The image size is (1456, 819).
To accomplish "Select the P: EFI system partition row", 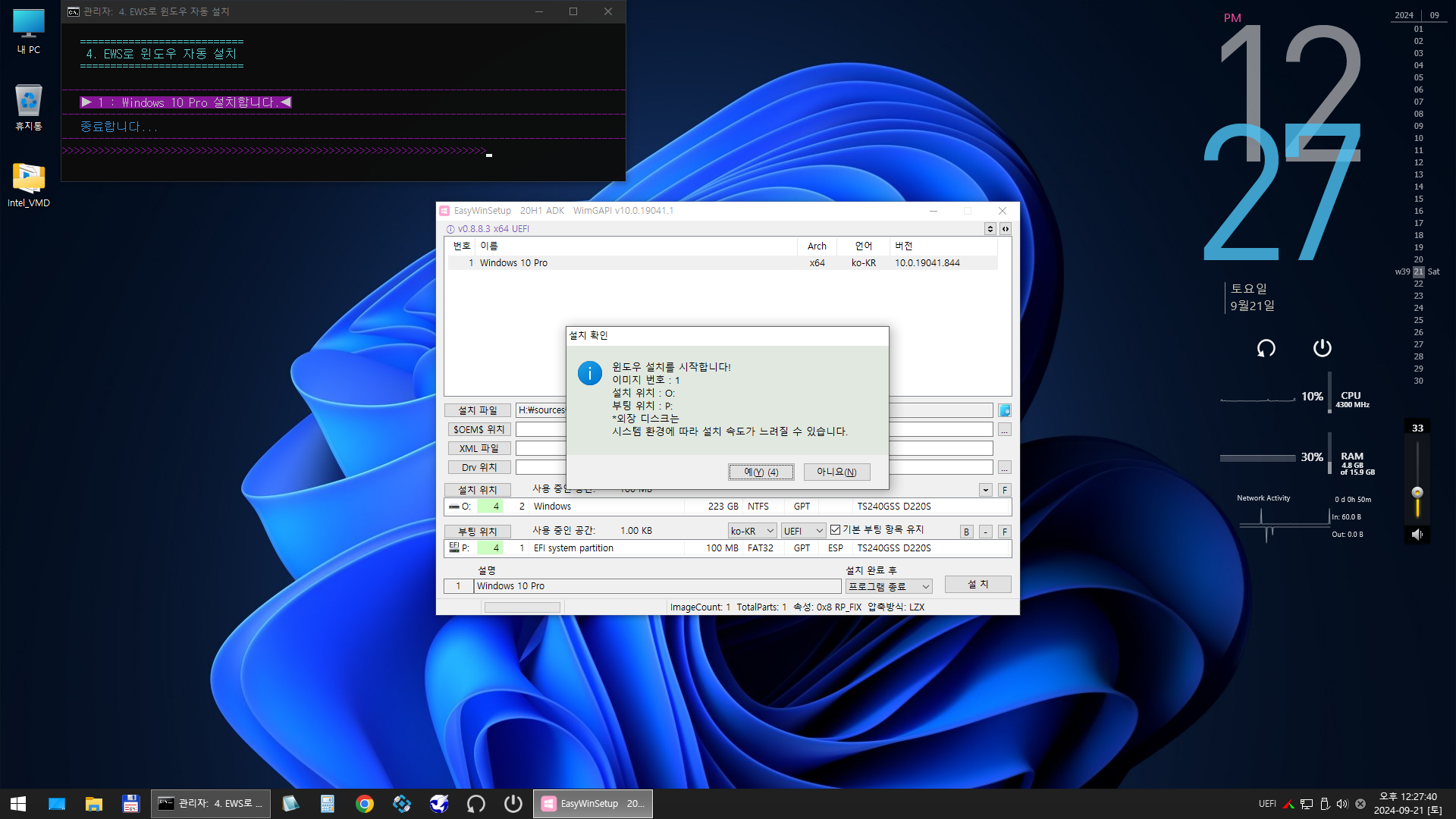I will [727, 548].
